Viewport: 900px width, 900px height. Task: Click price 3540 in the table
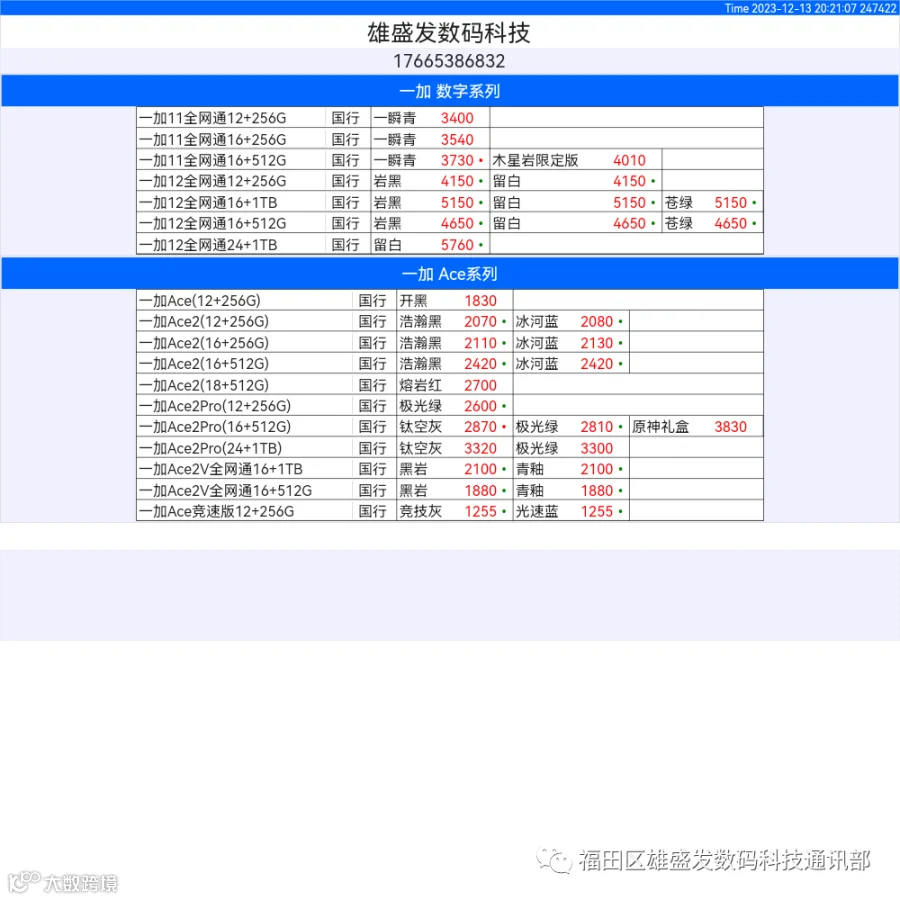coord(457,139)
